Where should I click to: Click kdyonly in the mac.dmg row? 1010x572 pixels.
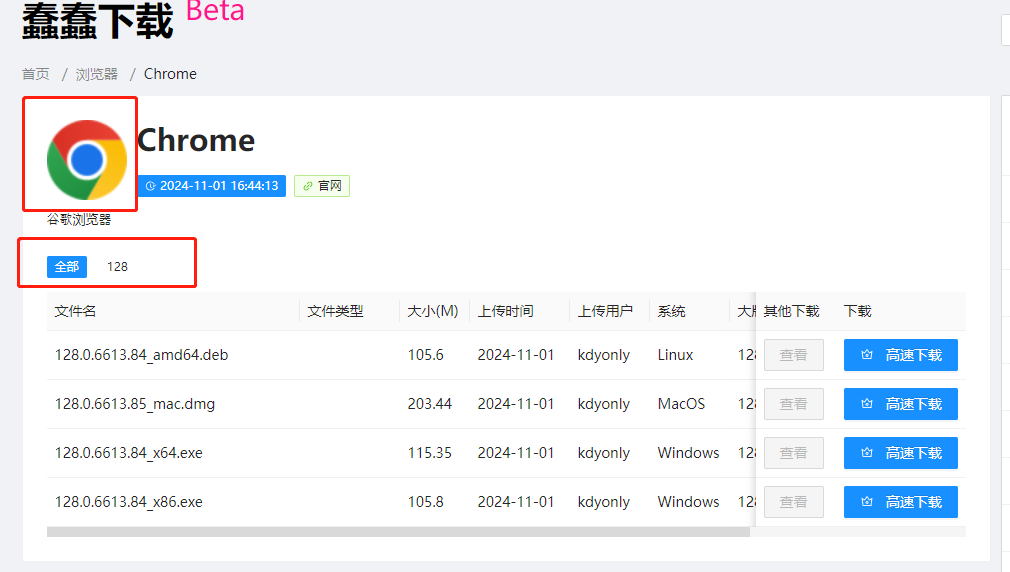pyautogui.click(x=604, y=404)
